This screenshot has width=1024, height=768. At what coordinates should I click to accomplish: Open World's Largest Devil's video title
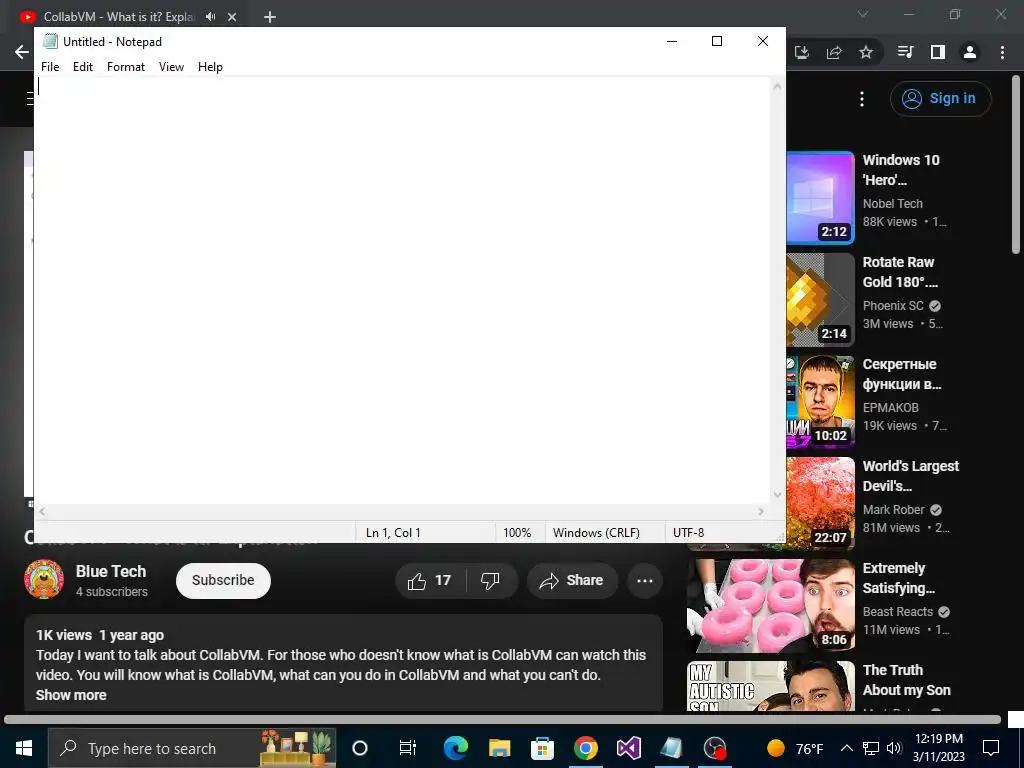tap(910, 476)
